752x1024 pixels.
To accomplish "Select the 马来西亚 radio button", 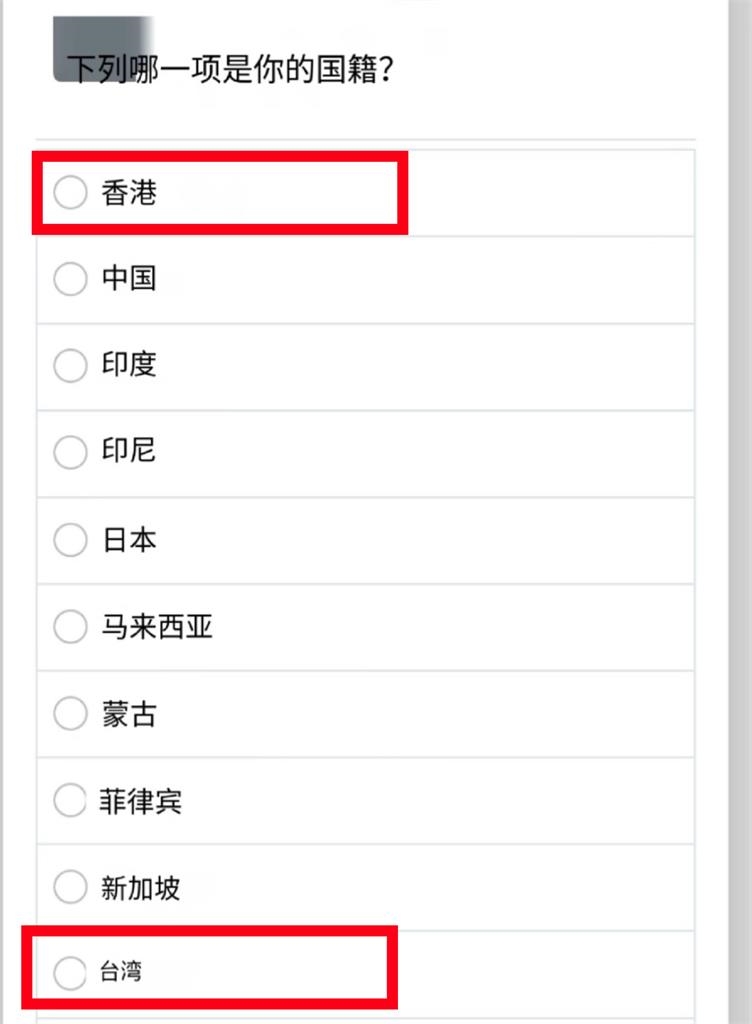I will point(70,627).
